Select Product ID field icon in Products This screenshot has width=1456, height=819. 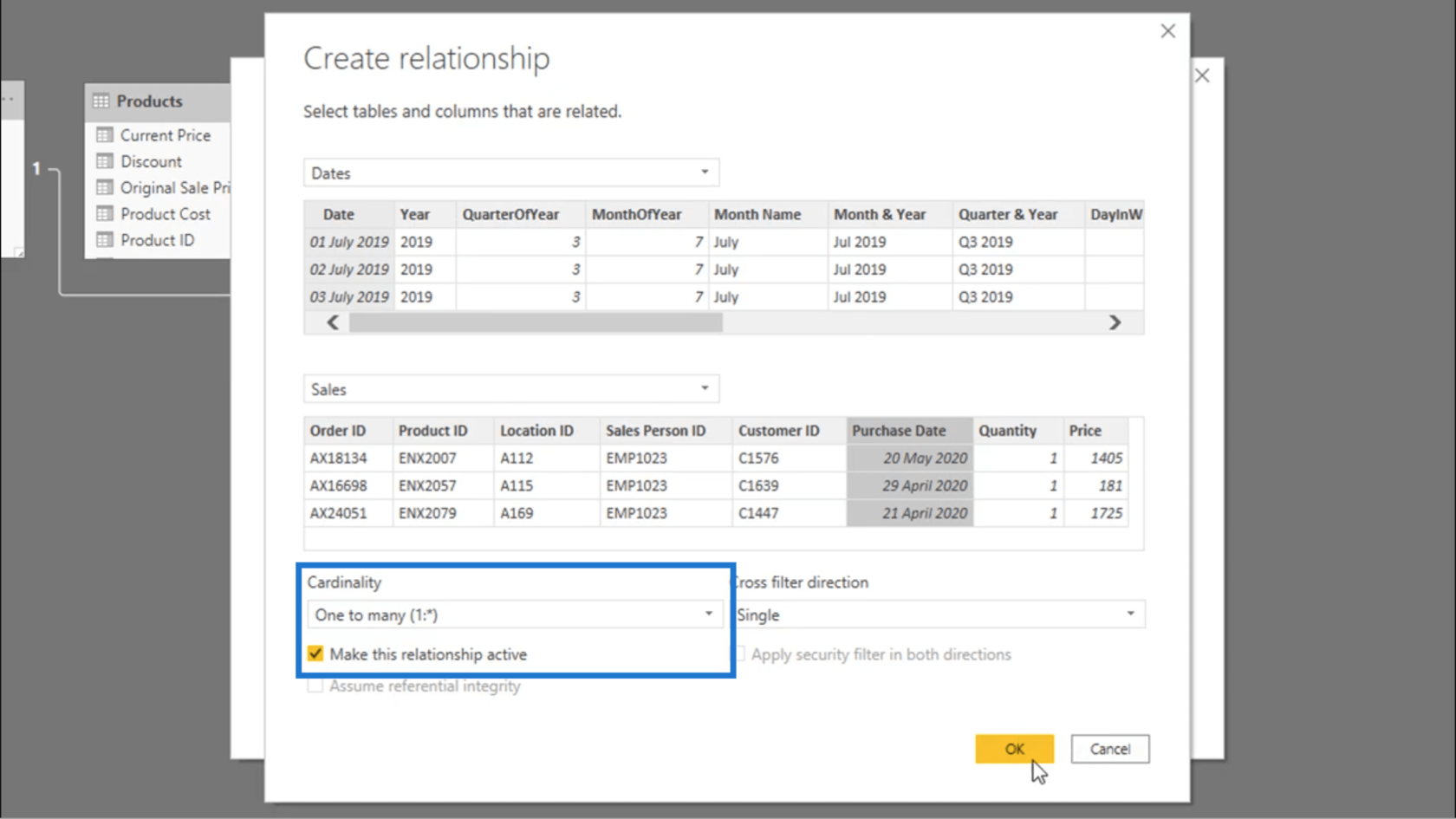pyautogui.click(x=105, y=240)
